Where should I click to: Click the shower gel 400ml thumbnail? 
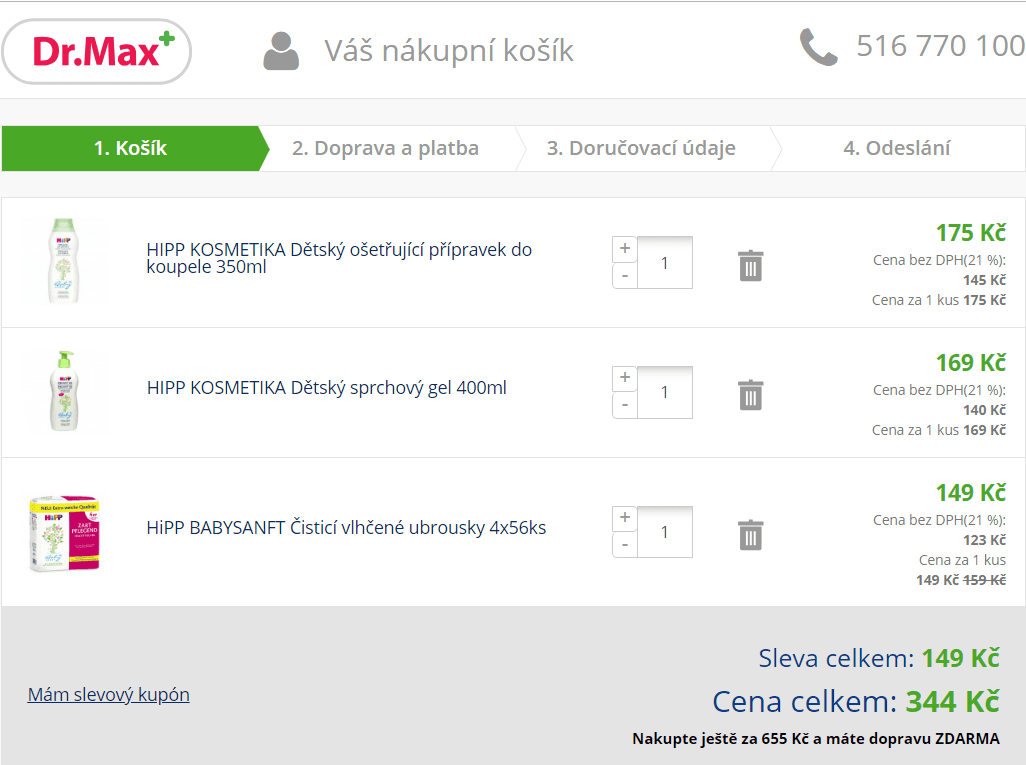click(64, 391)
